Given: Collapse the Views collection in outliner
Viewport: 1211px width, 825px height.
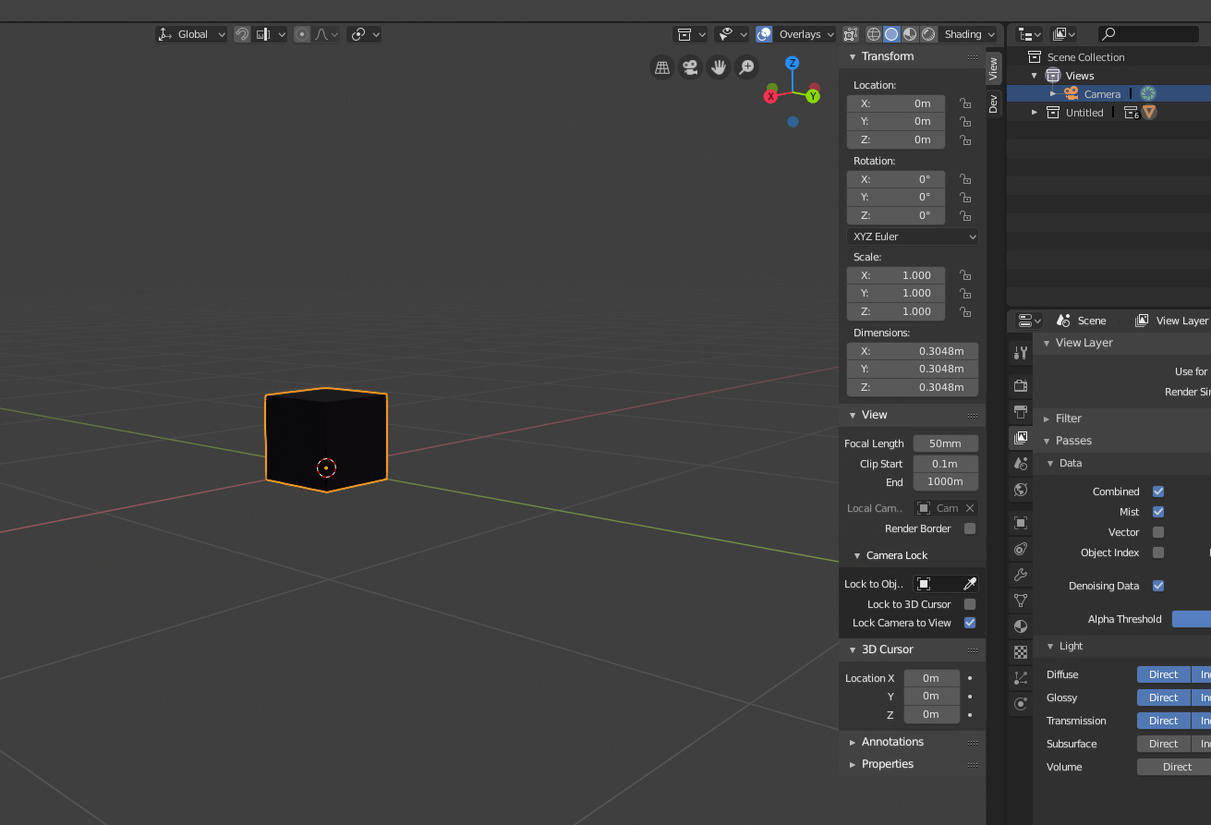Looking at the screenshot, I should (x=1034, y=75).
